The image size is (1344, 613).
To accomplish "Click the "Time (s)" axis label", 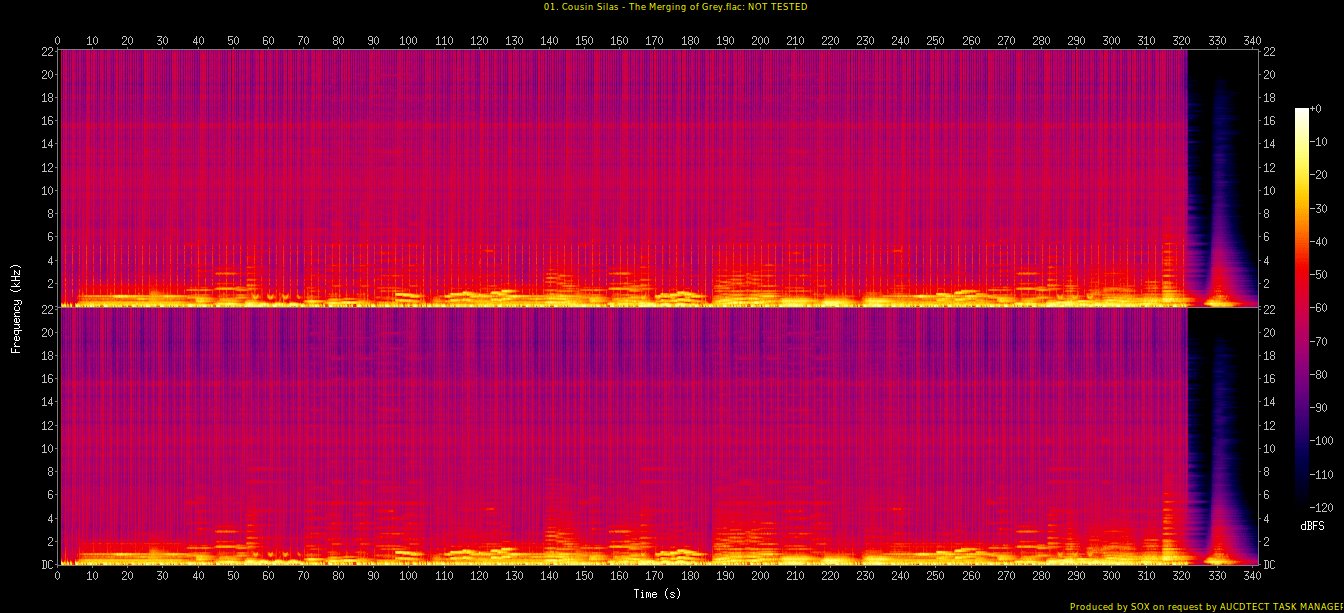I will click(x=657, y=594).
